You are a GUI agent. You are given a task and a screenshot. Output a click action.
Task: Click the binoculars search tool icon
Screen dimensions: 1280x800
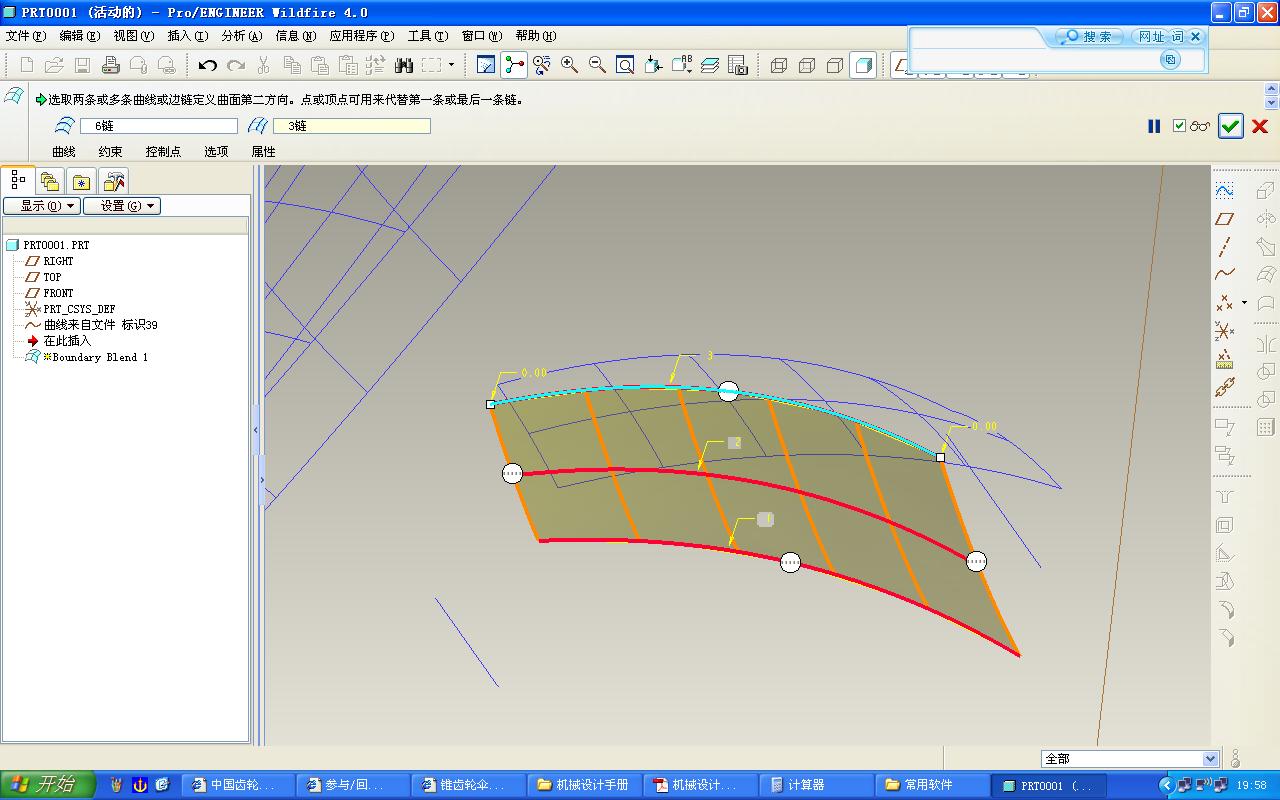[404, 65]
